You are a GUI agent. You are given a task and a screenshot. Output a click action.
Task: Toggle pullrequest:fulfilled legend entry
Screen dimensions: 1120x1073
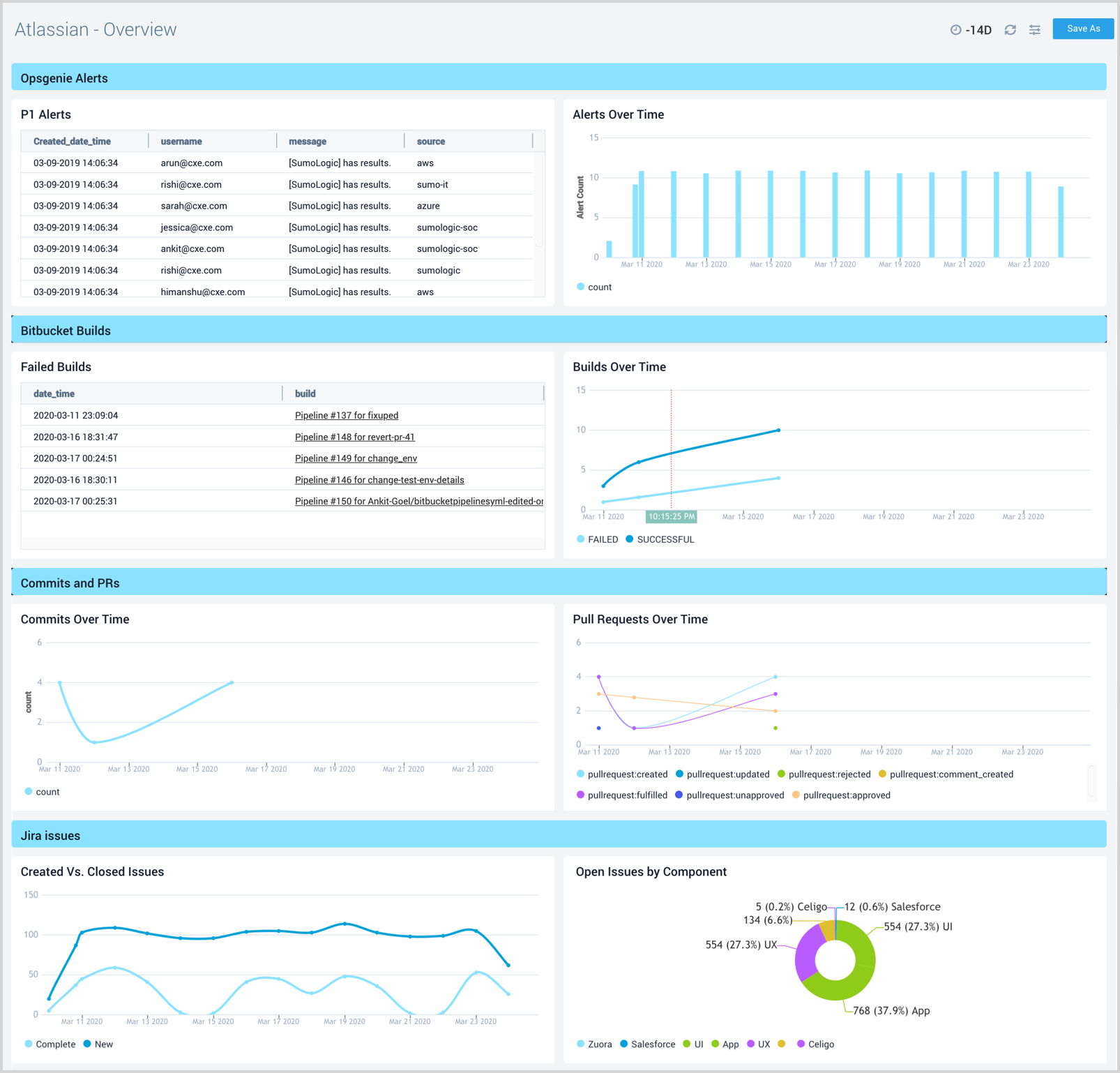click(x=622, y=795)
